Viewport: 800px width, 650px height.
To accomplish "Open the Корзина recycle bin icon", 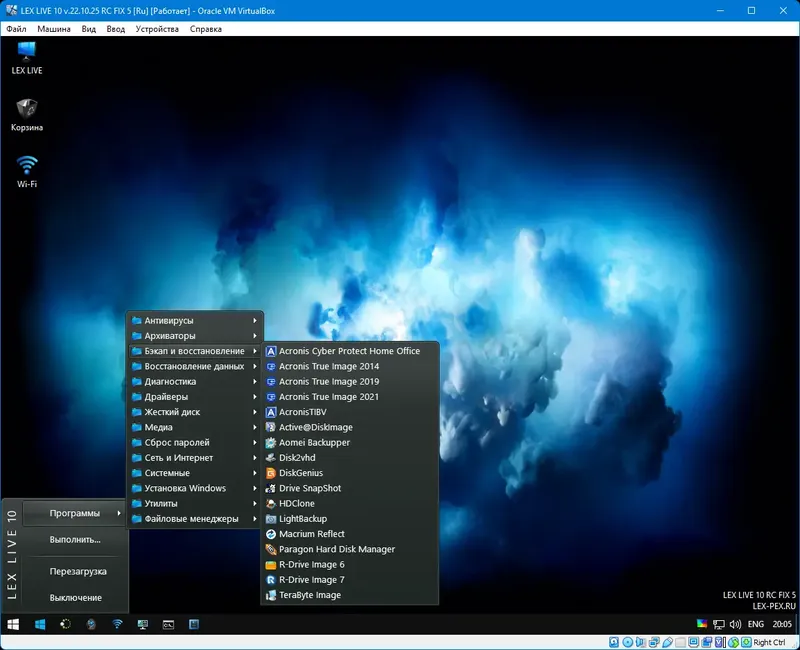I will click(27, 115).
